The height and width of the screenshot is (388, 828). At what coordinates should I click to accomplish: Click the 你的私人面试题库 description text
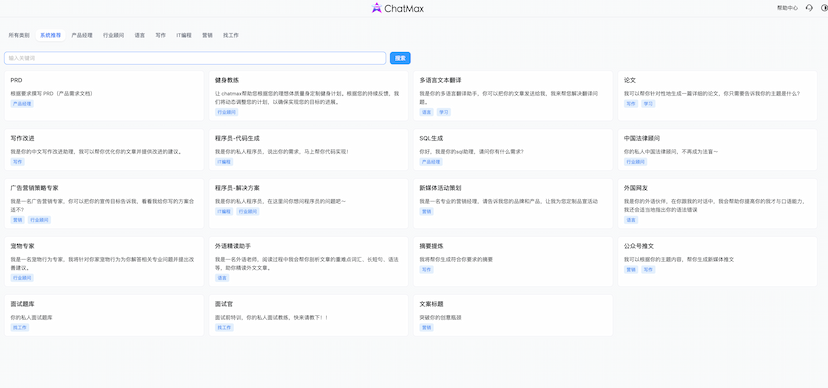pyautogui.click(x=32, y=317)
